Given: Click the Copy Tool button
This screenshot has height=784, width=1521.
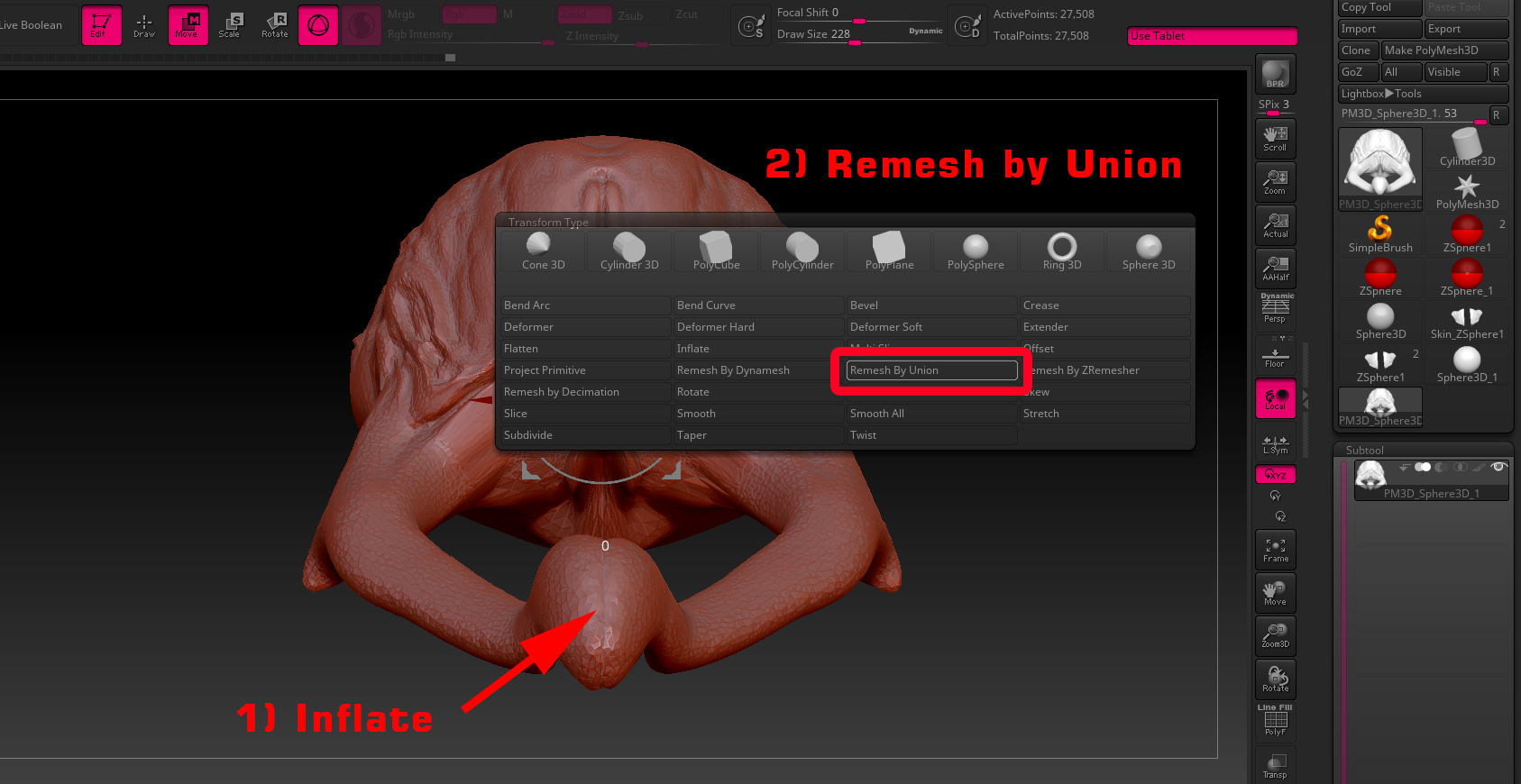Looking at the screenshot, I should pyautogui.click(x=1380, y=7).
